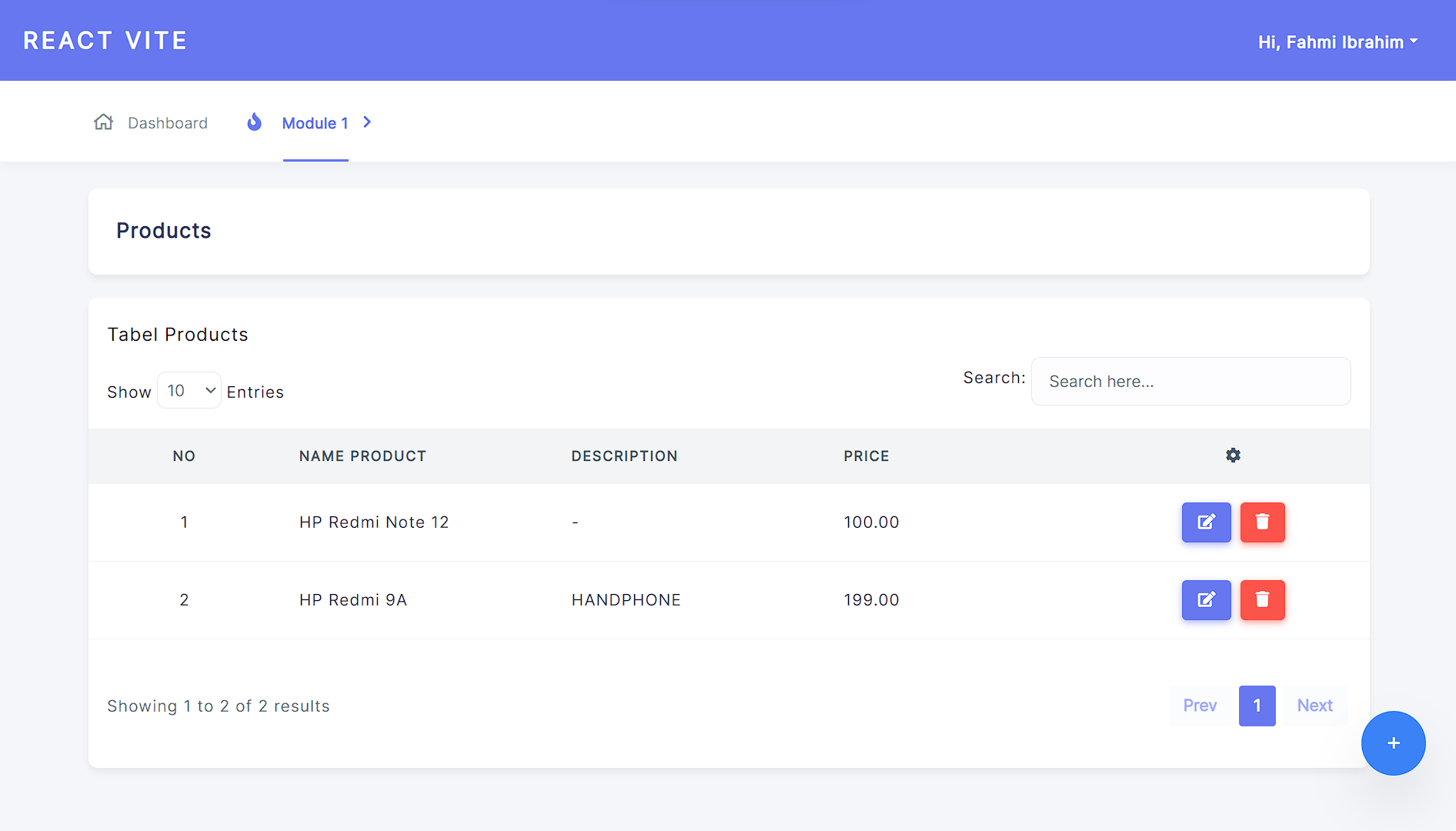The width and height of the screenshot is (1456, 831).
Task: Click the Products page title
Action: [x=163, y=231]
